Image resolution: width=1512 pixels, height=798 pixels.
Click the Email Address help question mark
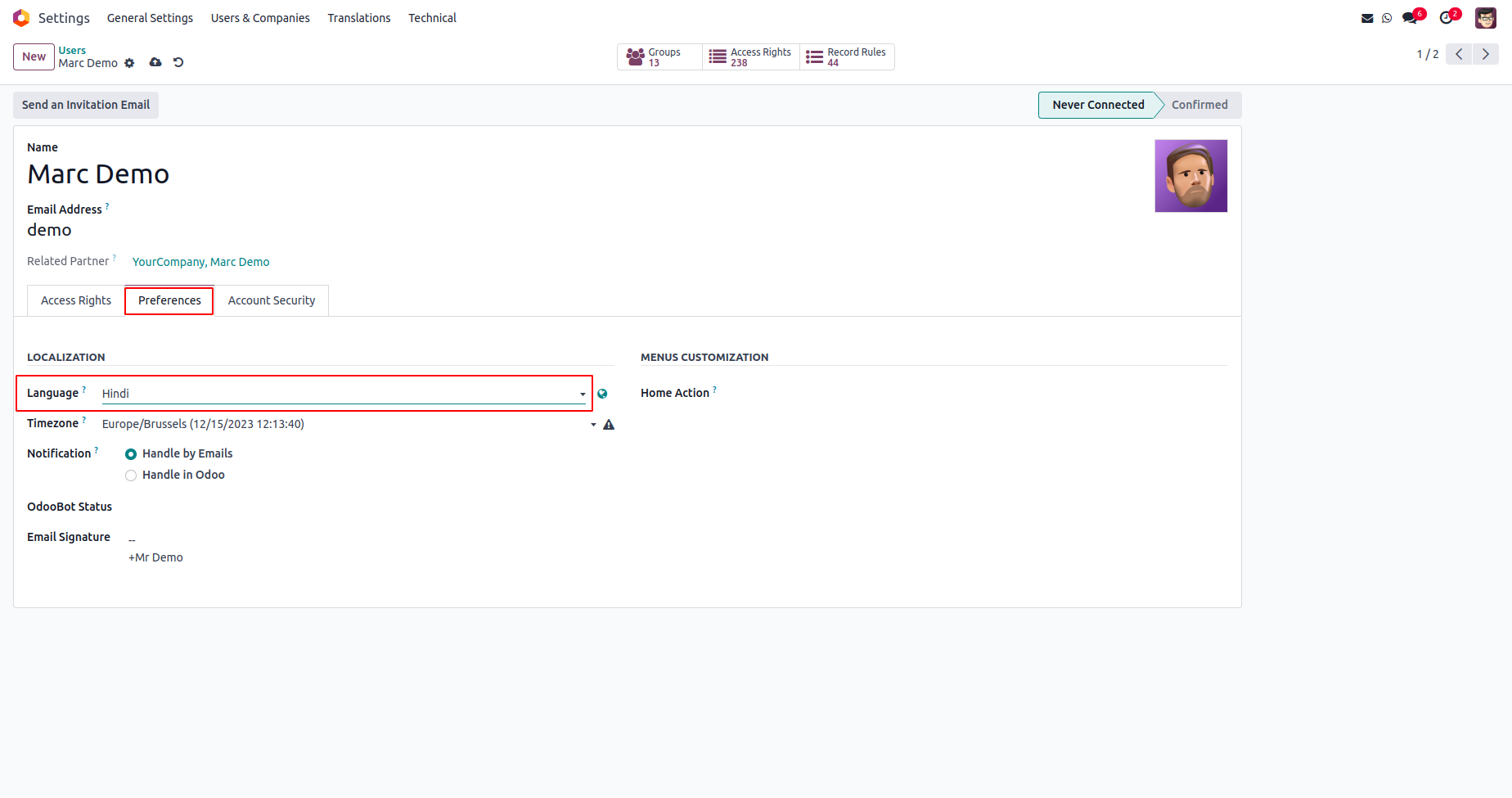[107, 206]
